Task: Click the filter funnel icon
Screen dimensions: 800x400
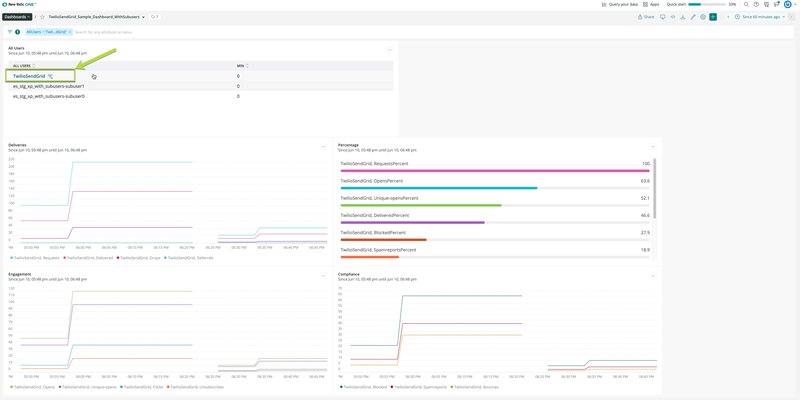Action: point(10,32)
